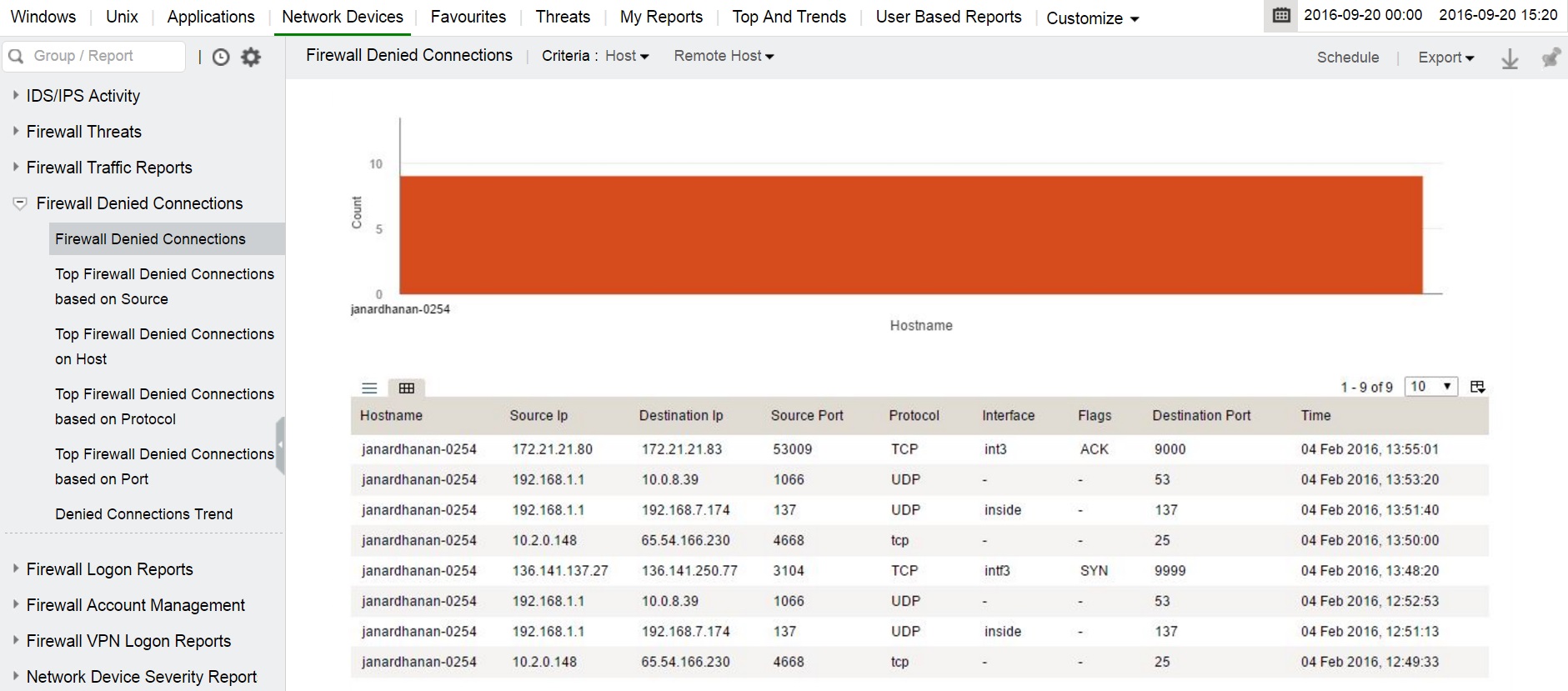The image size is (1568, 691).
Task: Expand Firewall VPN Logon Reports group
Action: 16,641
